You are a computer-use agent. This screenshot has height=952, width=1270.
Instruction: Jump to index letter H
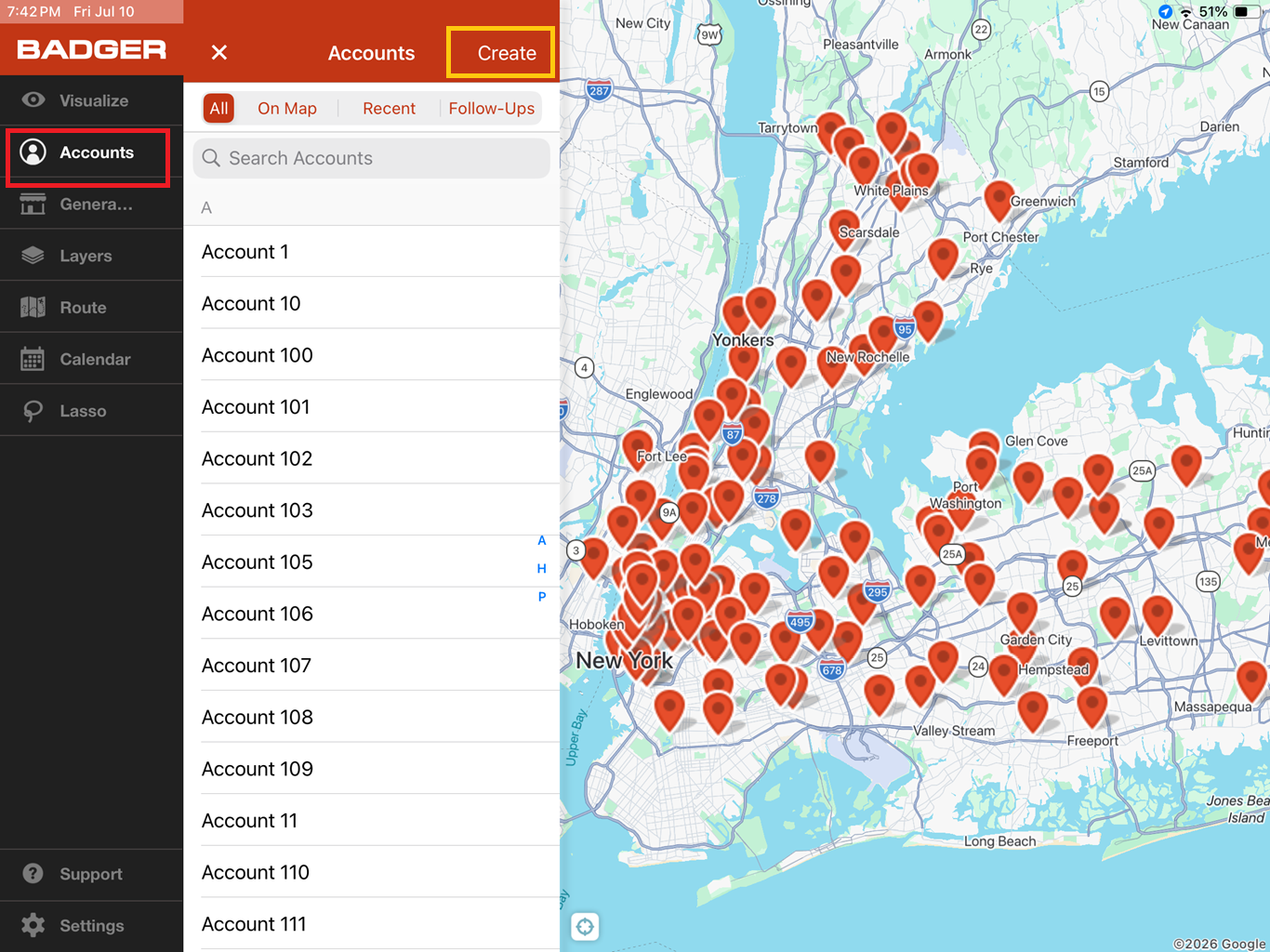point(542,568)
